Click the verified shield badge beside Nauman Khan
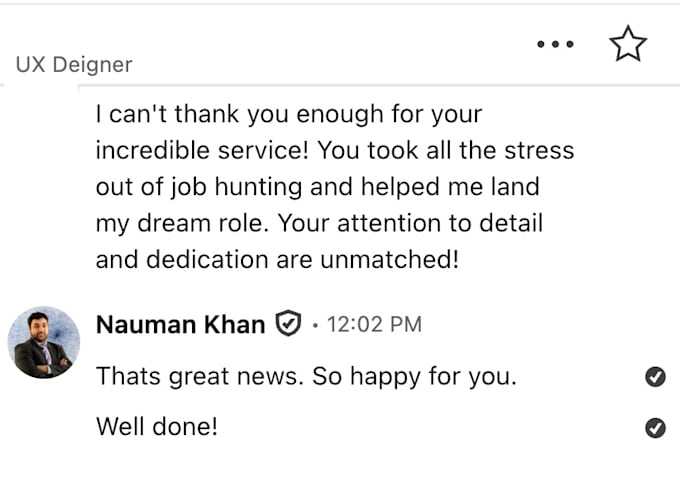 (x=288, y=324)
